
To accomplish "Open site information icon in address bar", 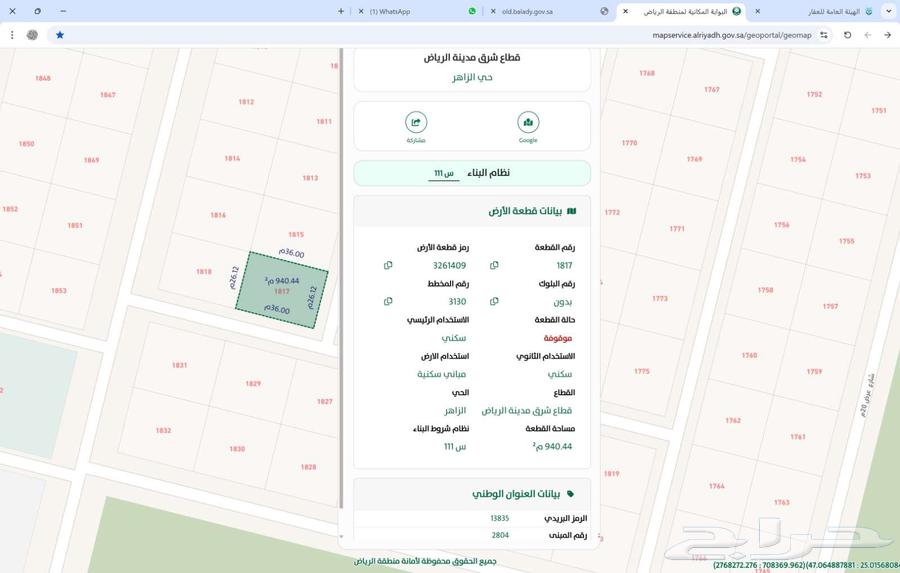I will (x=824, y=34).
